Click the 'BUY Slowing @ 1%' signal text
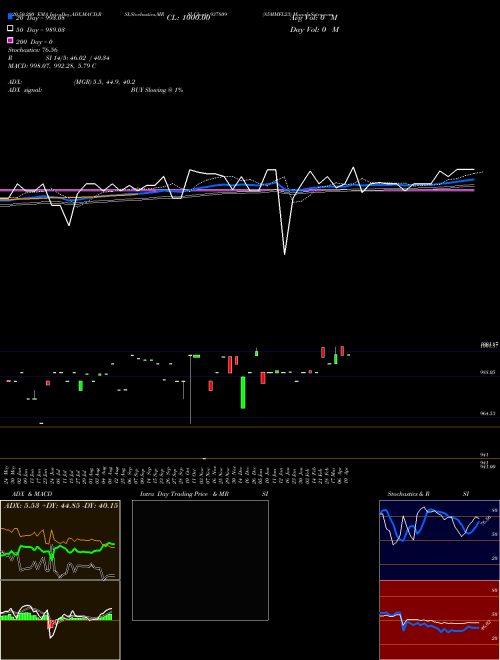Screen dimensions: 500x660 (x=157, y=90)
